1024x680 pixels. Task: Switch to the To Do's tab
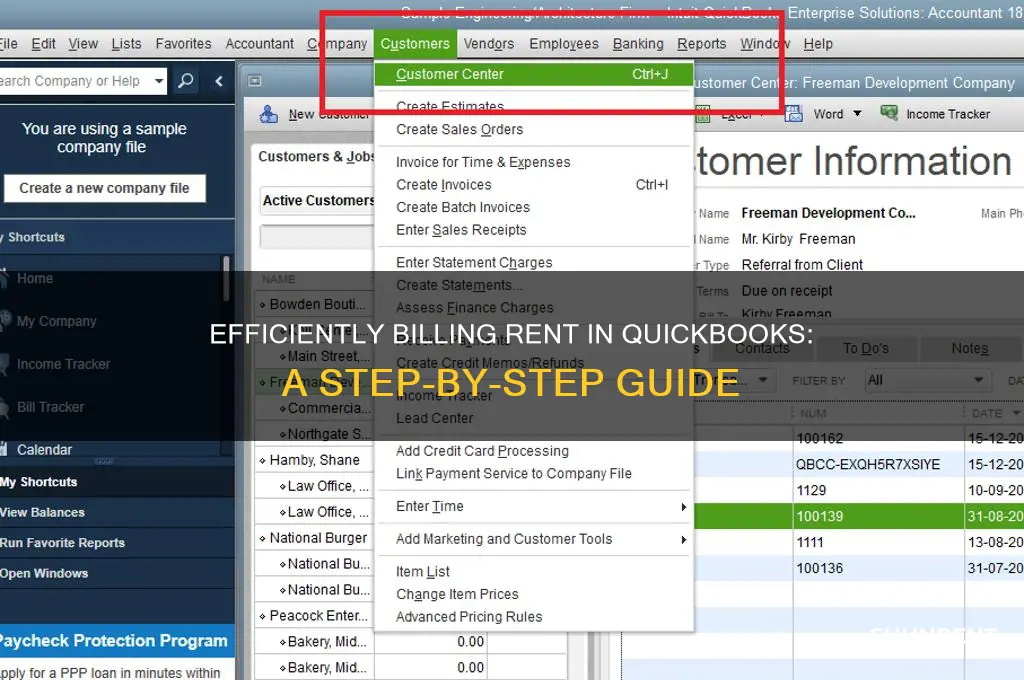[865, 349]
